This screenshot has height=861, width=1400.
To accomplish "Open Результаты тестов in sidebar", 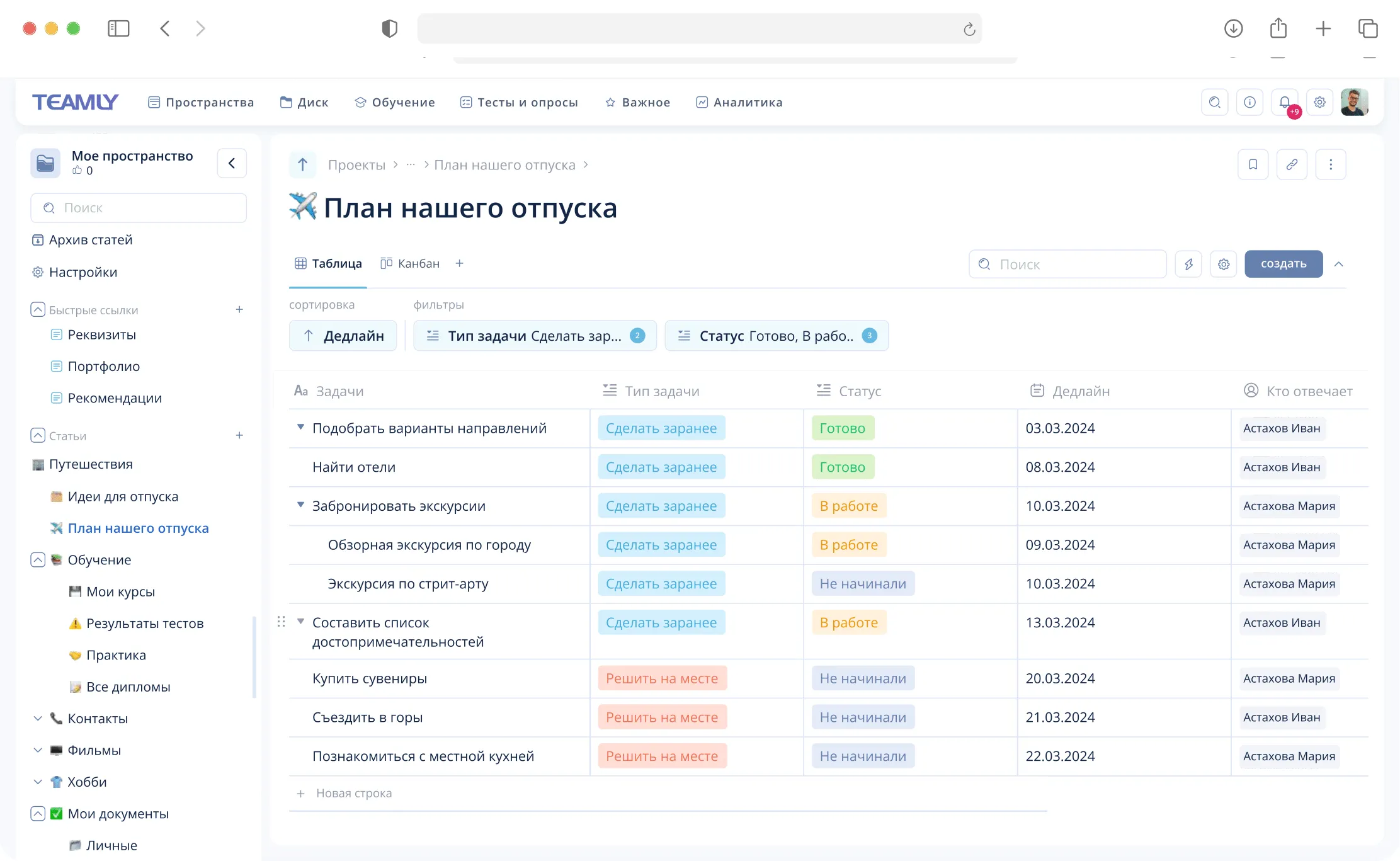I will click(136, 624).
